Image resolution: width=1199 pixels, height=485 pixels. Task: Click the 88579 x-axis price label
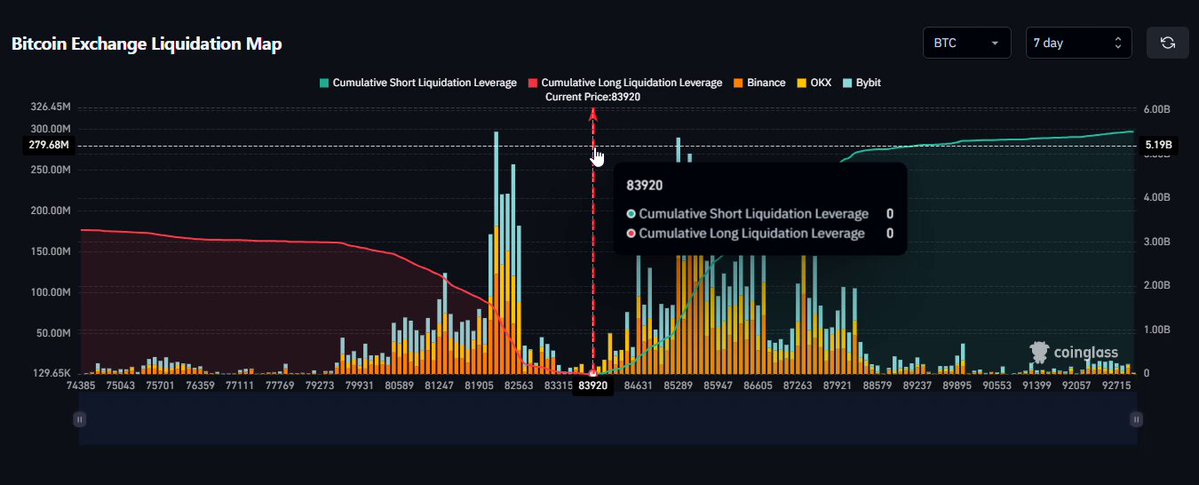tap(876, 386)
